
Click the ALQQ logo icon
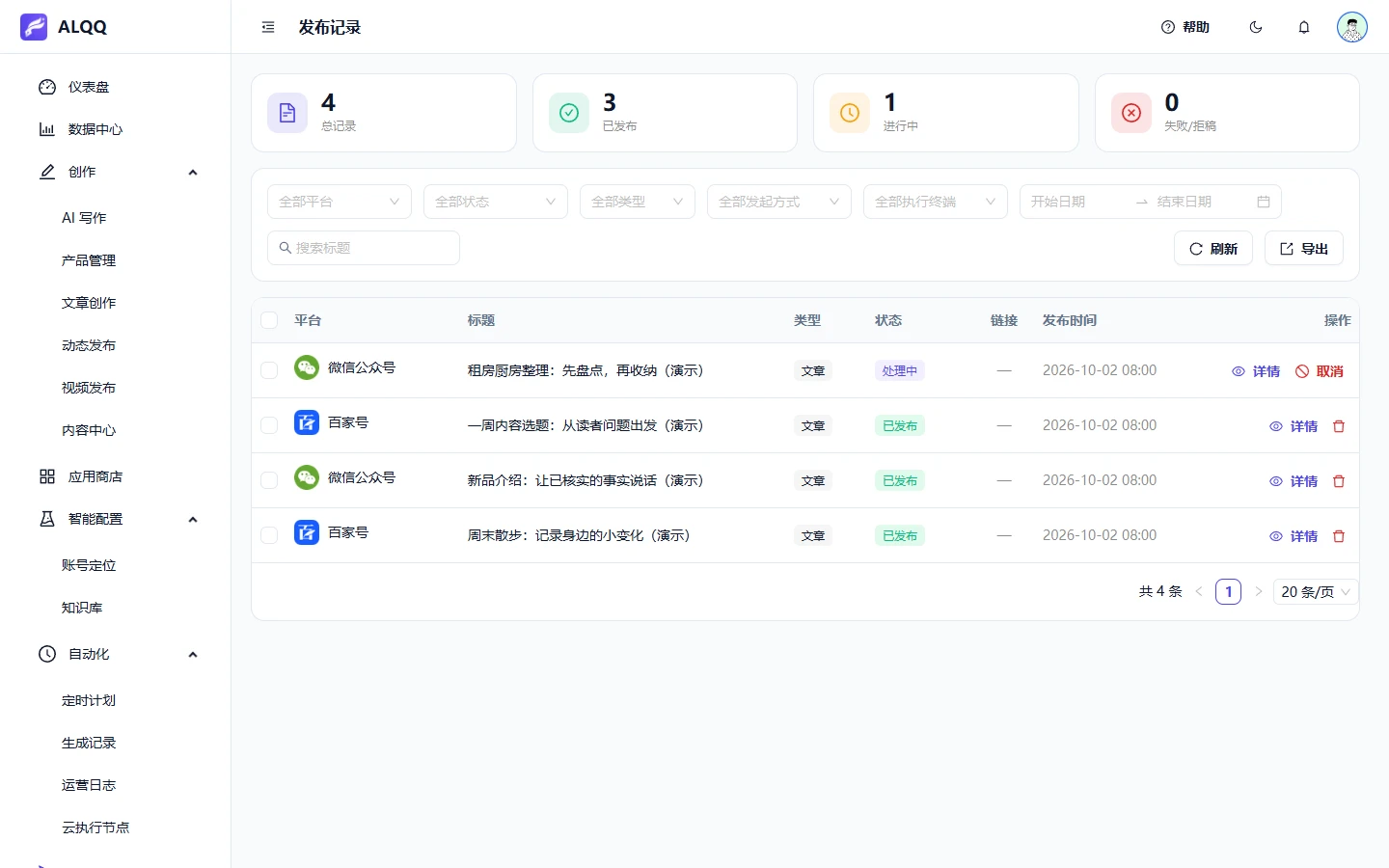click(34, 27)
